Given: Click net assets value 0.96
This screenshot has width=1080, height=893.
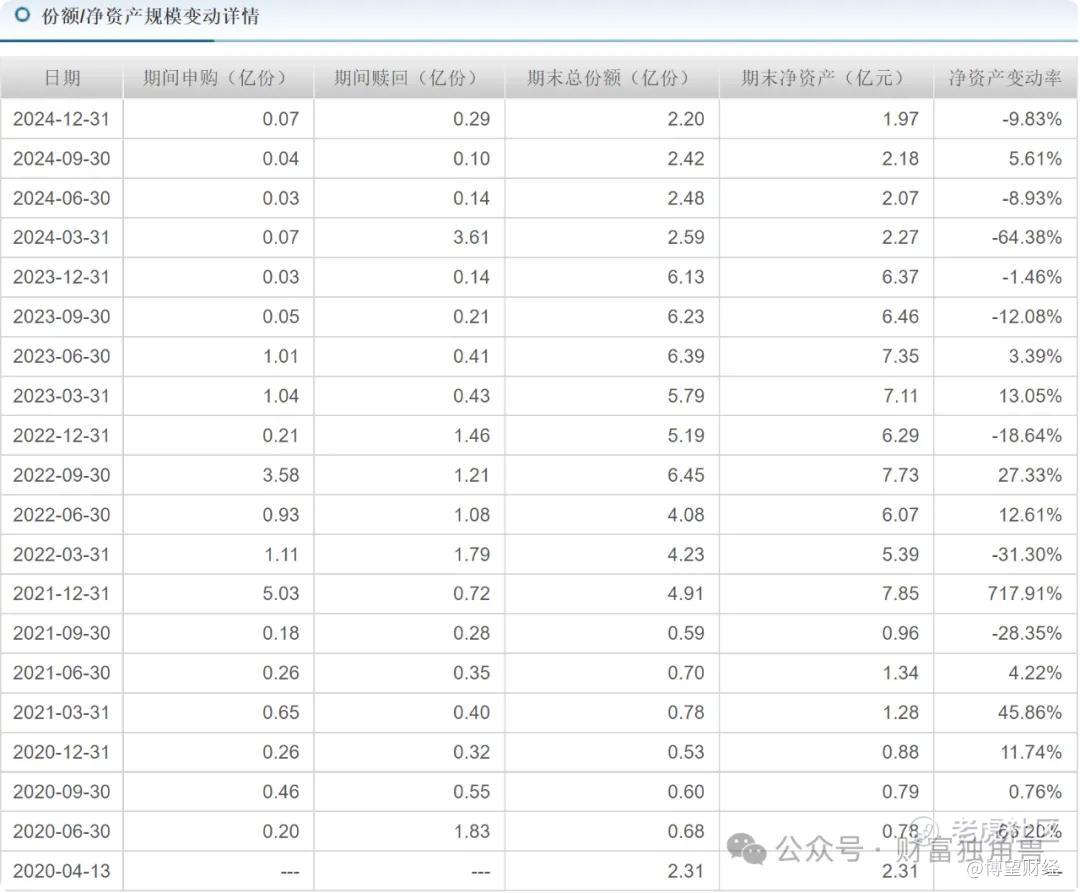Looking at the screenshot, I should pos(900,633).
